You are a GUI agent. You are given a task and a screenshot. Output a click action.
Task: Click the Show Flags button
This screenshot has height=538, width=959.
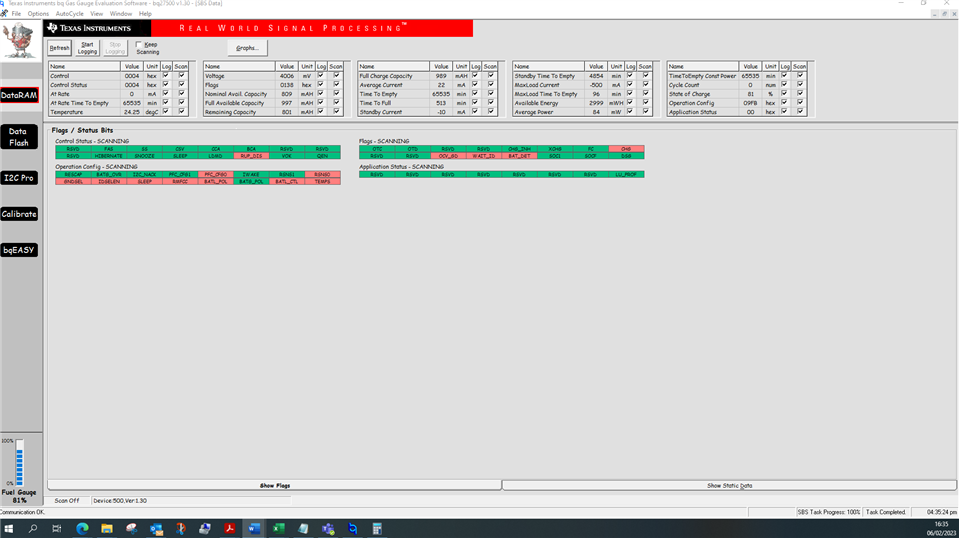275,485
